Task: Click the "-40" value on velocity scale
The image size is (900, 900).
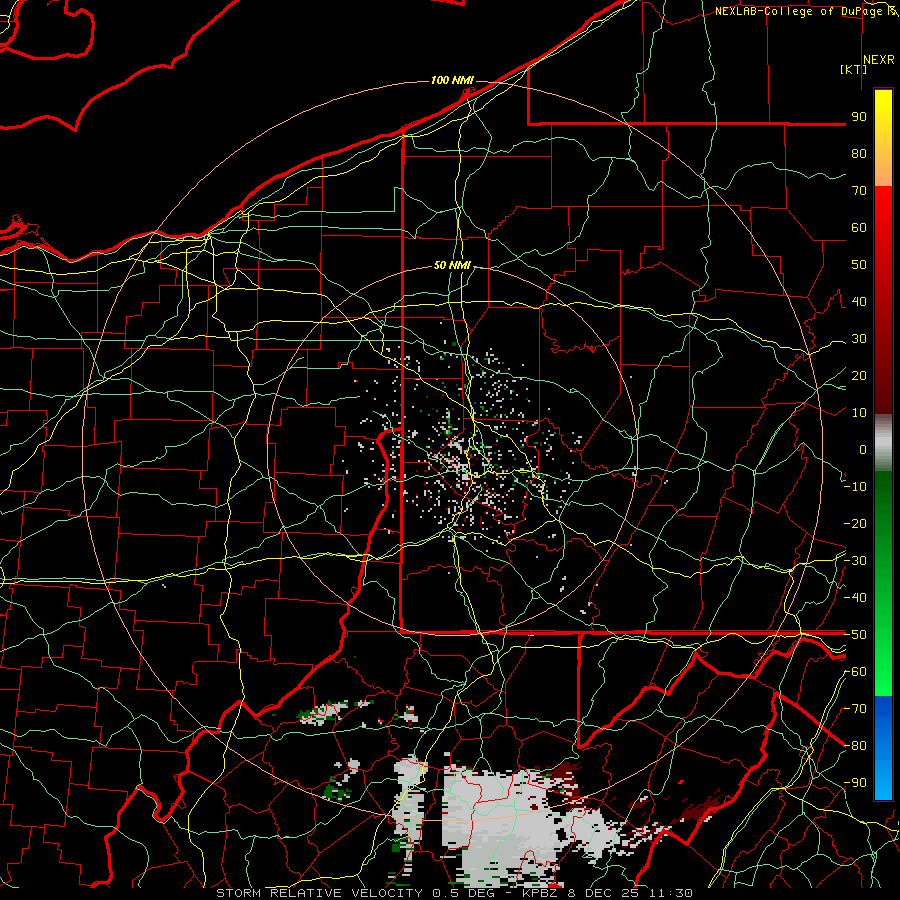Action: click(855, 598)
